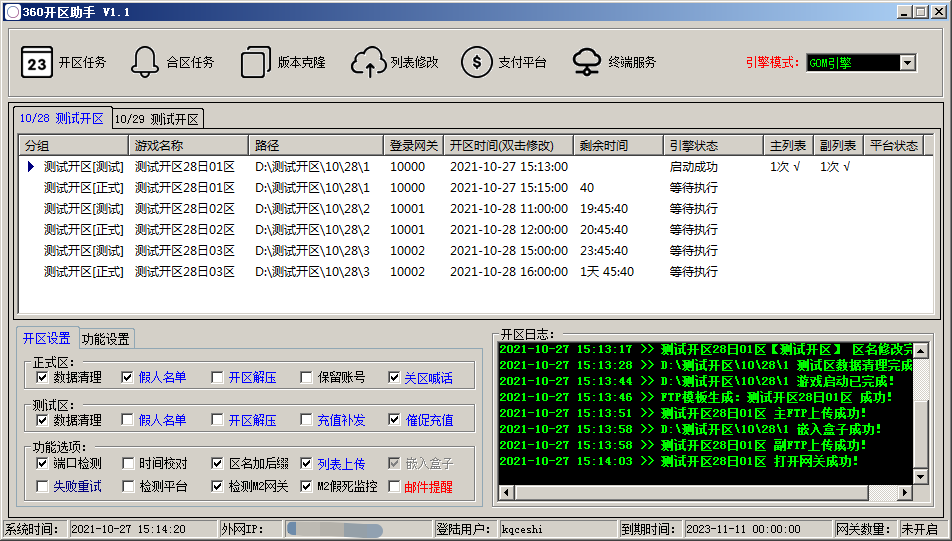Click the log scroll down arrow
Image resolution: width=952 pixels, height=541 pixels.
[920, 477]
